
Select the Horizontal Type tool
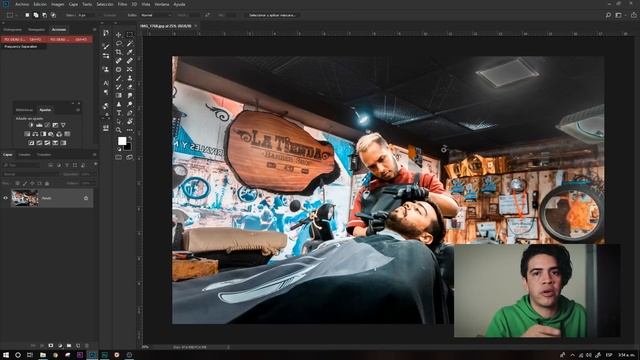click(x=118, y=113)
